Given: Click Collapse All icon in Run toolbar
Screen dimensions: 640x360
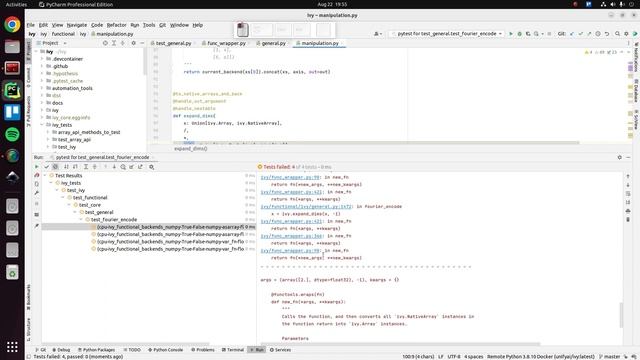Looking at the screenshot, I should 95,167.
